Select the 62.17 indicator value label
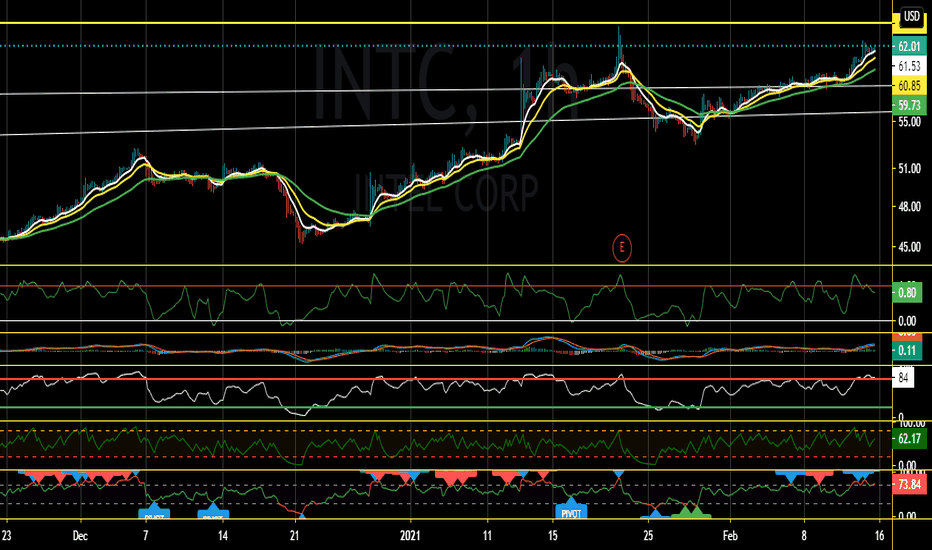The height and width of the screenshot is (550, 932). (909, 439)
